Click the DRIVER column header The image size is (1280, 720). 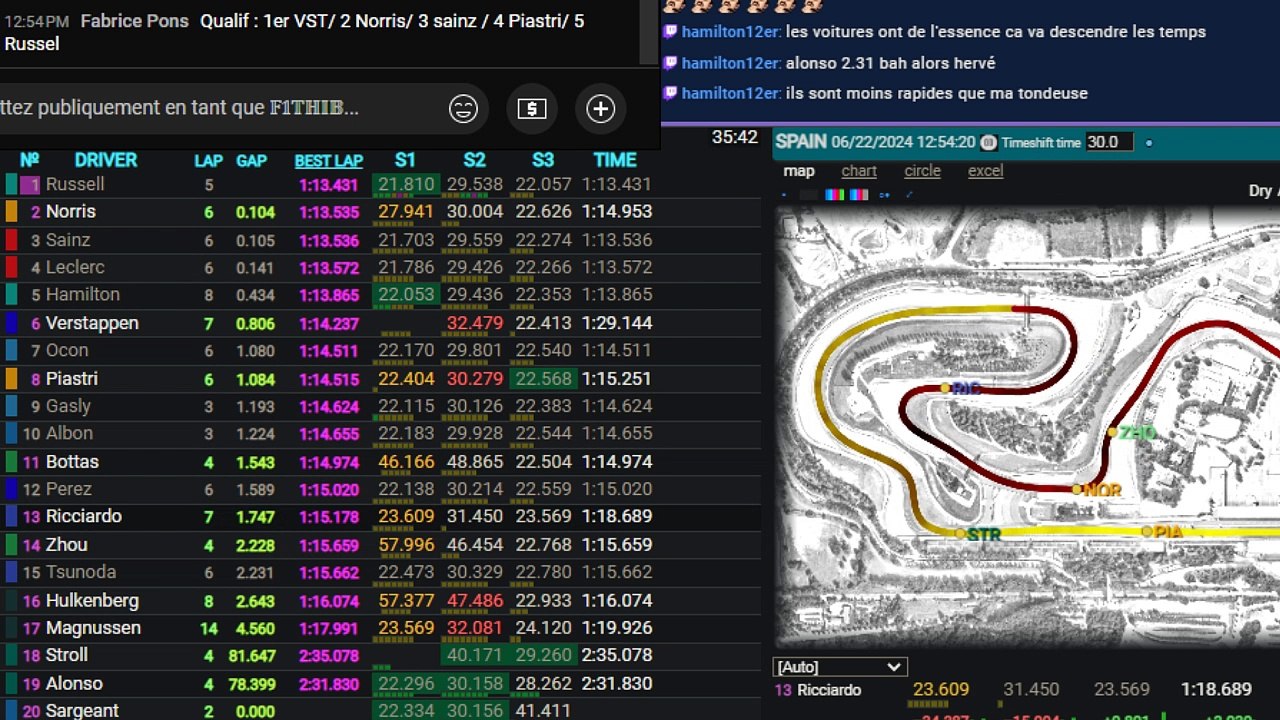click(x=105, y=160)
